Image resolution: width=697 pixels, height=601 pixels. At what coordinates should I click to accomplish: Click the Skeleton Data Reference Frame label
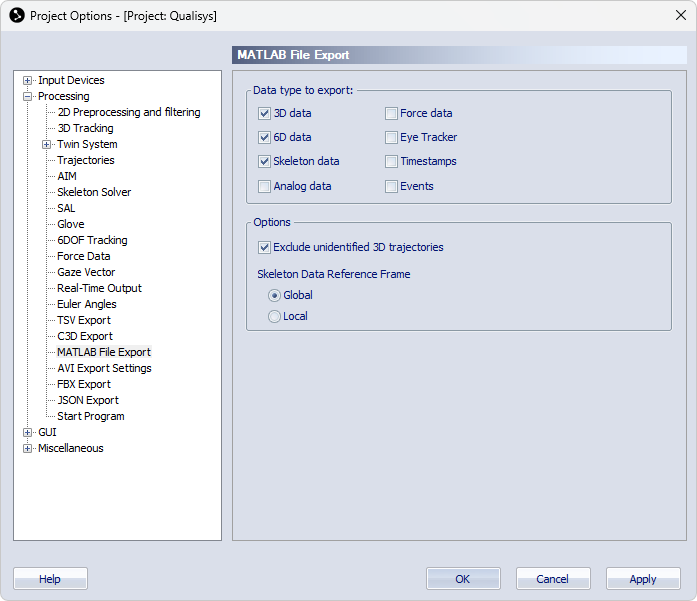click(334, 274)
